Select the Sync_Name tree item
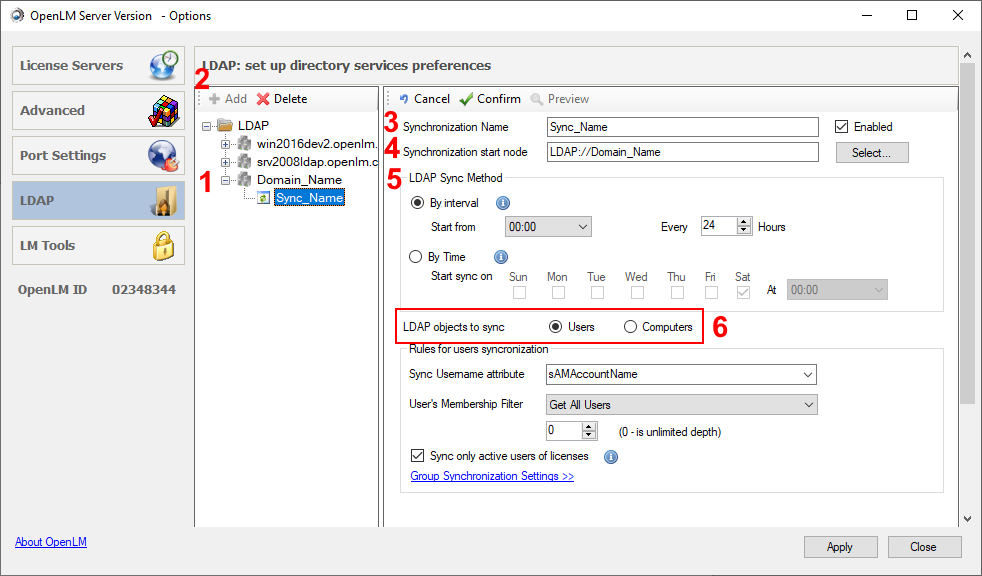982x576 pixels. [x=308, y=197]
